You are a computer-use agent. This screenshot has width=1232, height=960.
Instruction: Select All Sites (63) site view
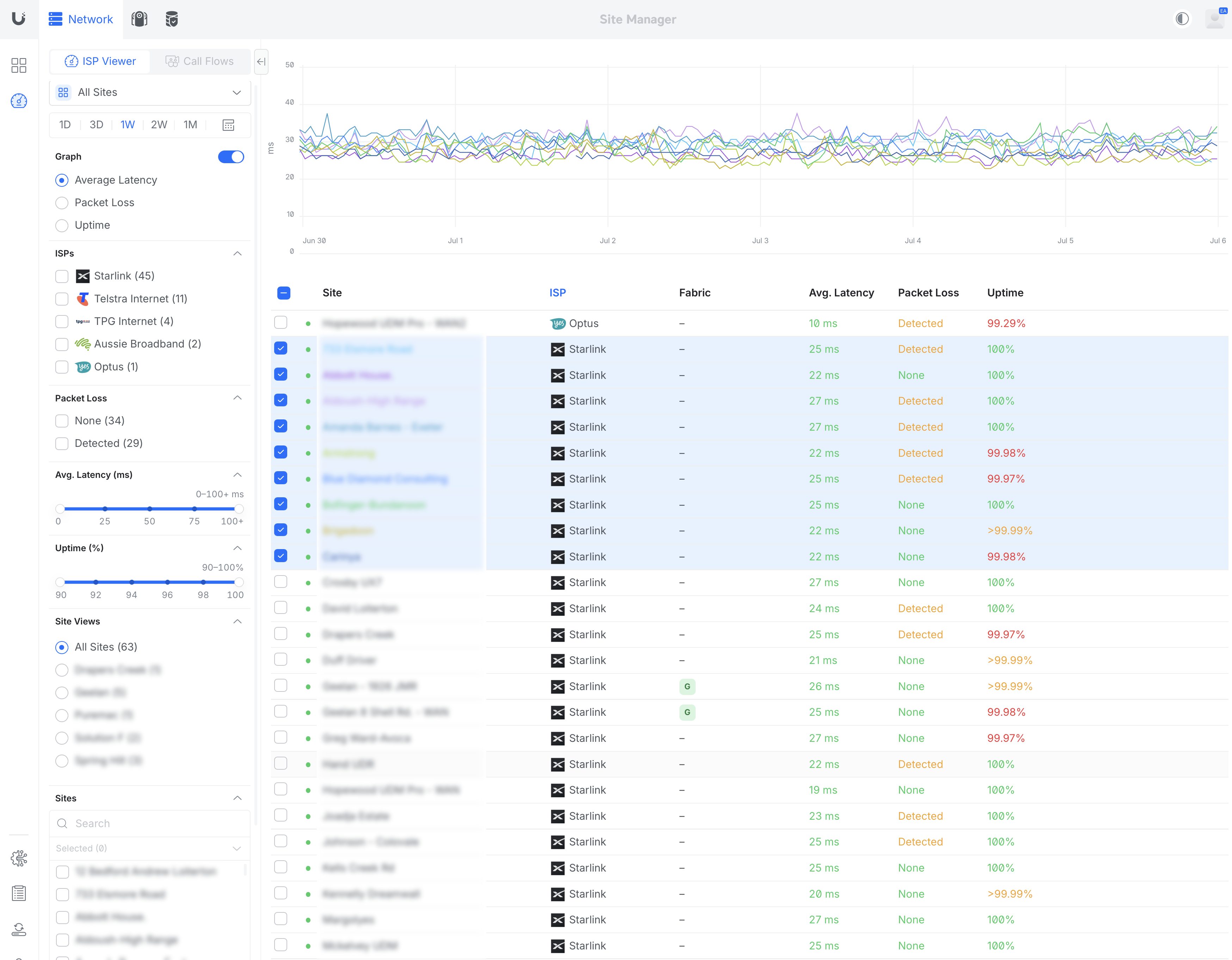tap(62, 647)
